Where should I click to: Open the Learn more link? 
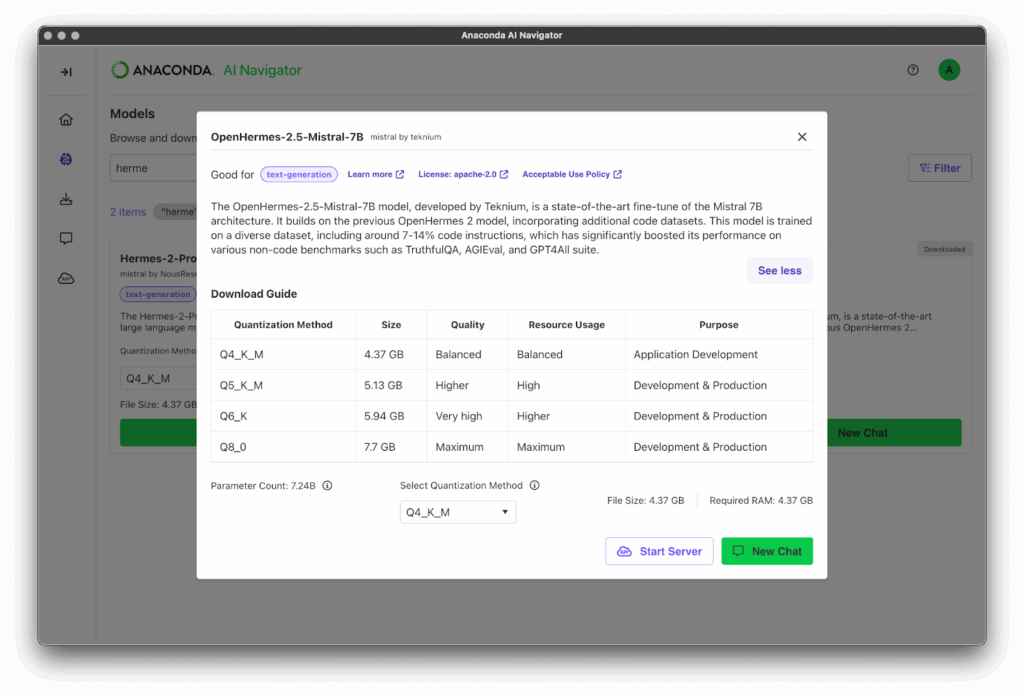[376, 174]
